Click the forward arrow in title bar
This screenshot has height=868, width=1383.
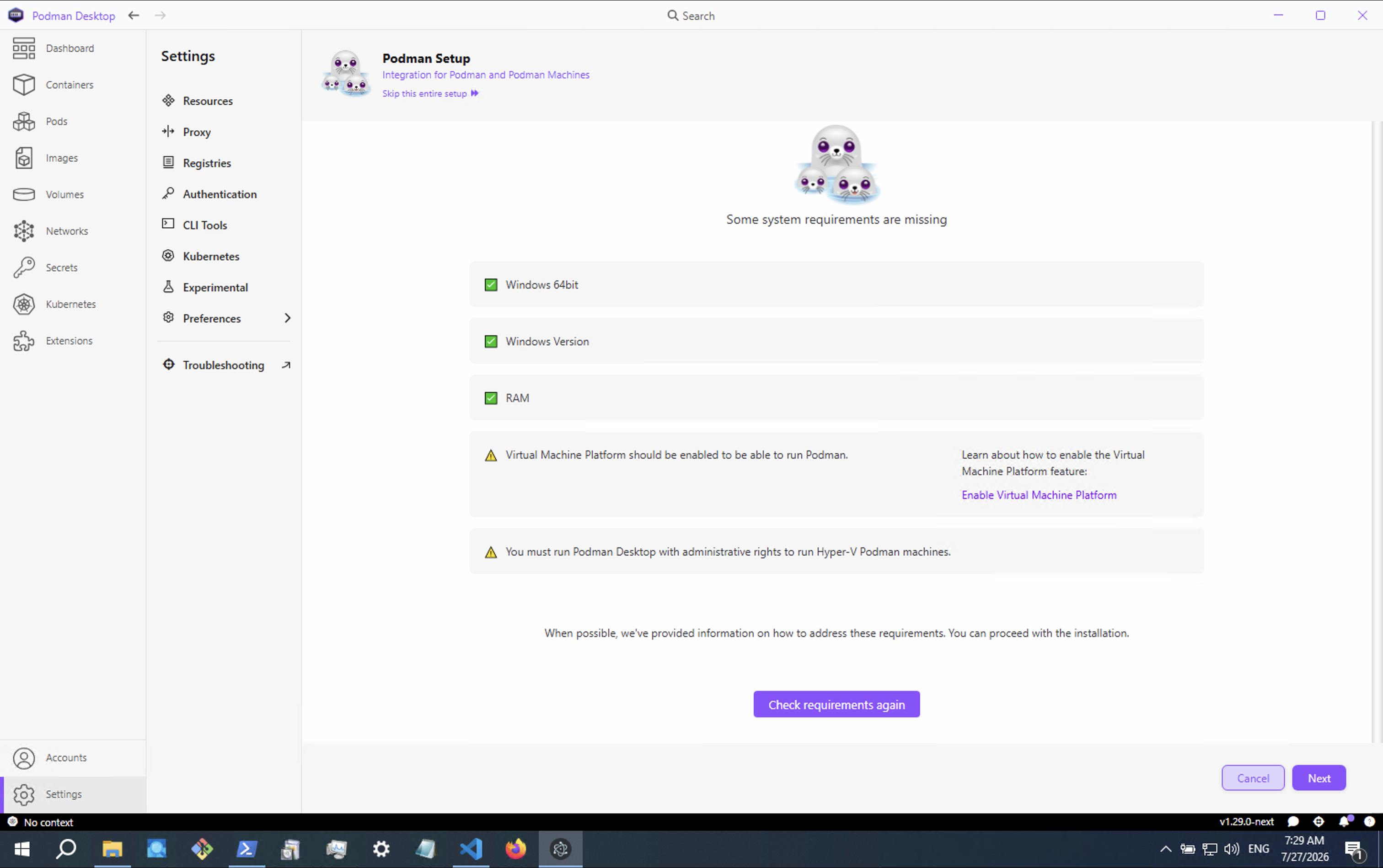pyautogui.click(x=160, y=16)
